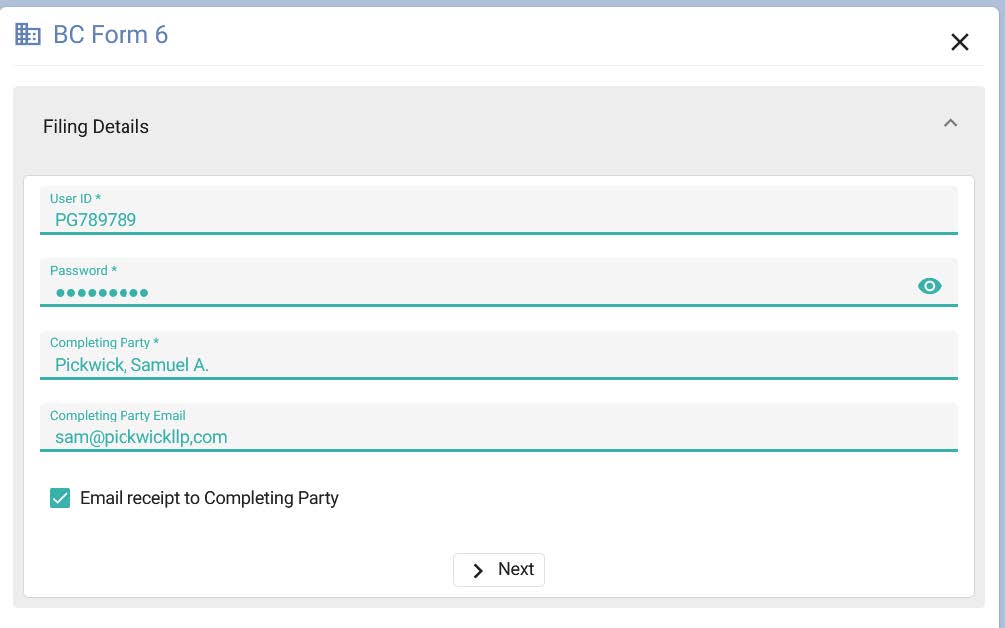This screenshot has height=628, width=1005.
Task: Click the masked Password field
Action: tap(470, 292)
